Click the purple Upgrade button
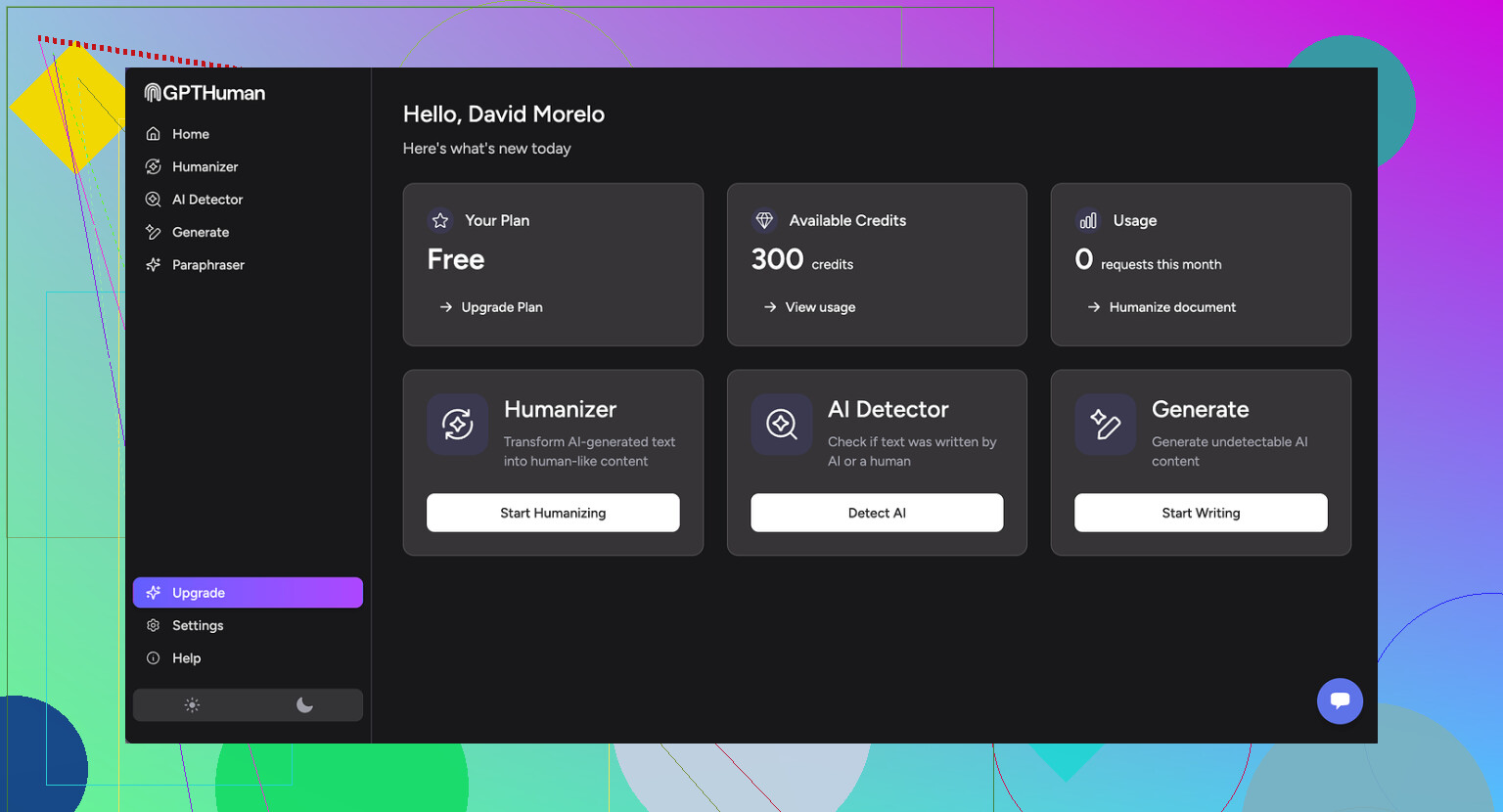 point(248,593)
